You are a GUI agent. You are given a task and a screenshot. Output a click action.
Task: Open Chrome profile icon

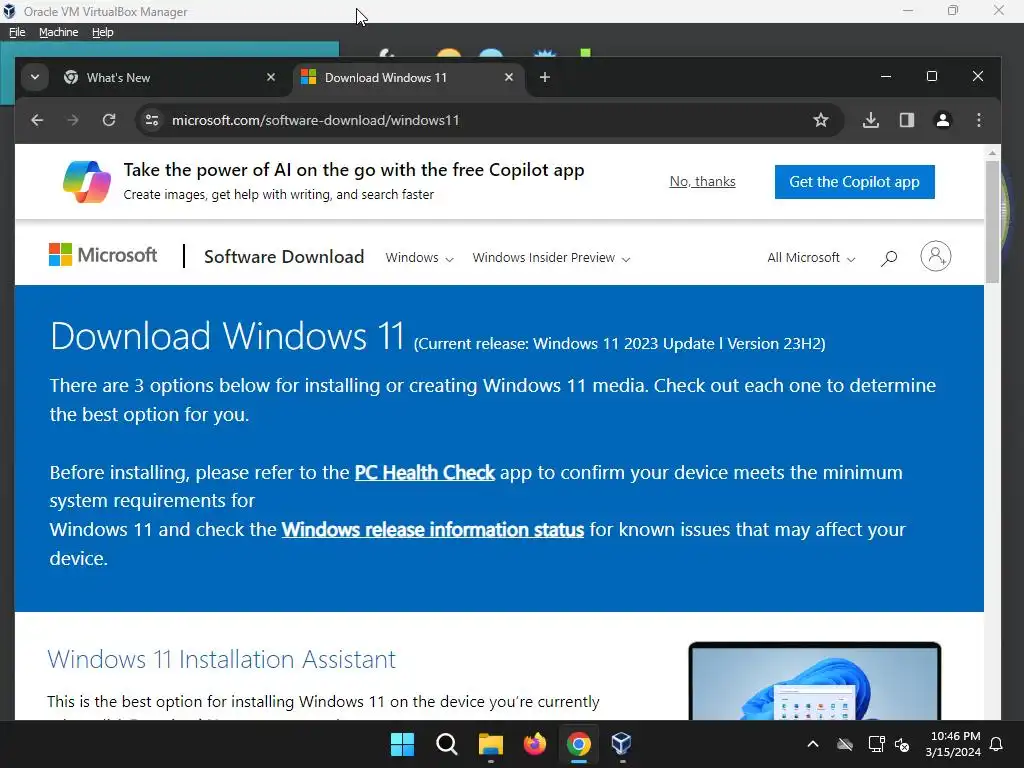(942, 120)
